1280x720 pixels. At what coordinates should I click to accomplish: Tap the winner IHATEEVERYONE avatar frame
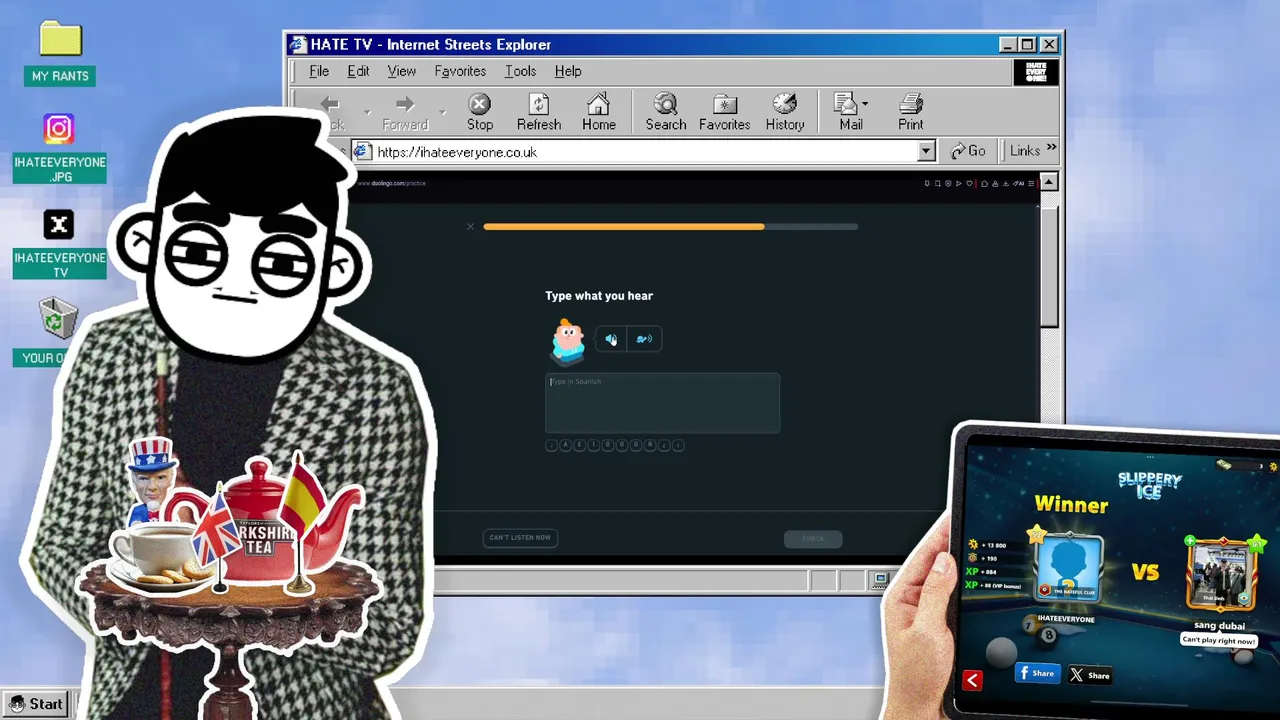pos(1069,568)
